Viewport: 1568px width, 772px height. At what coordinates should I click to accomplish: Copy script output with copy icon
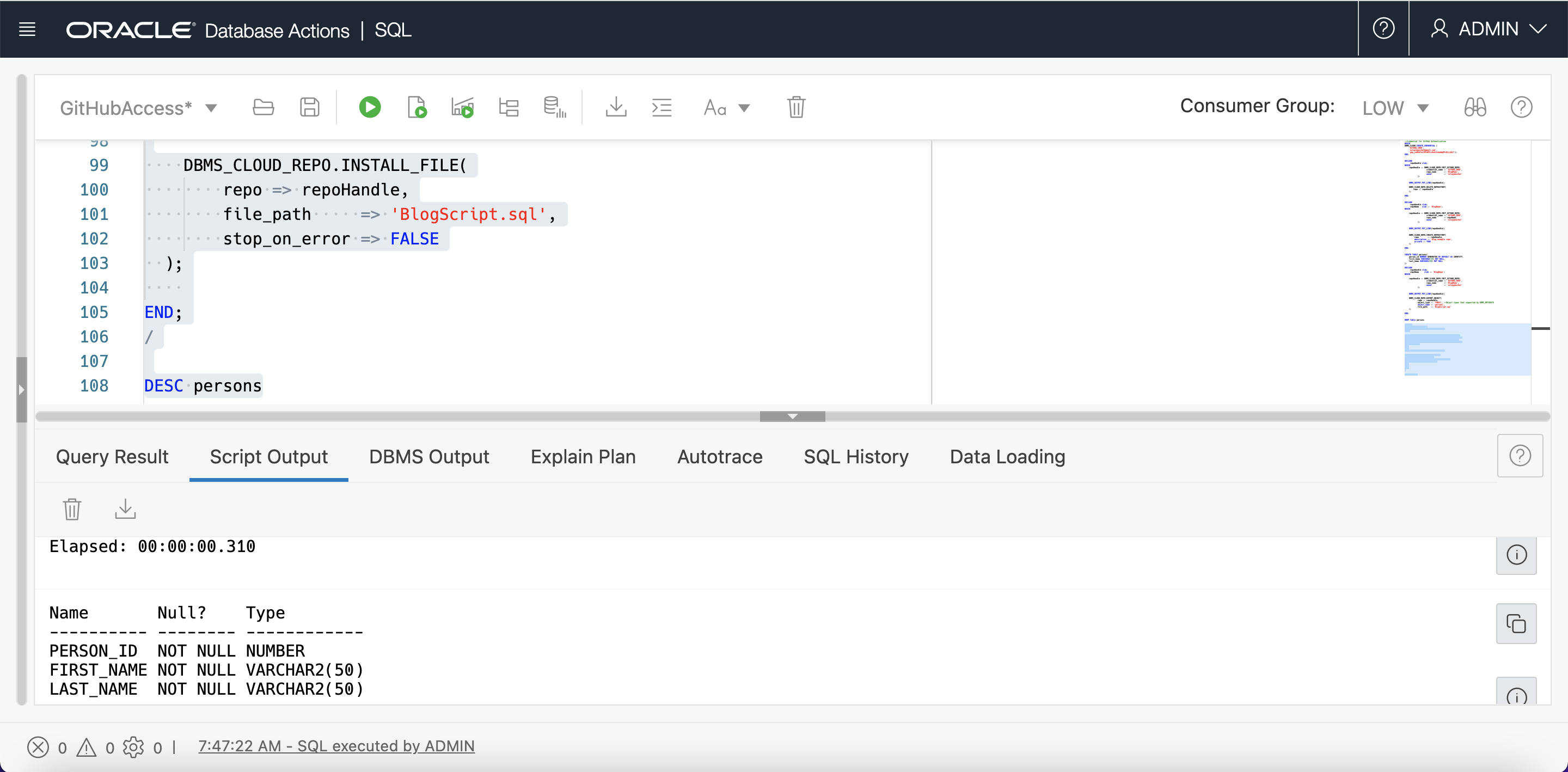[x=1516, y=623]
